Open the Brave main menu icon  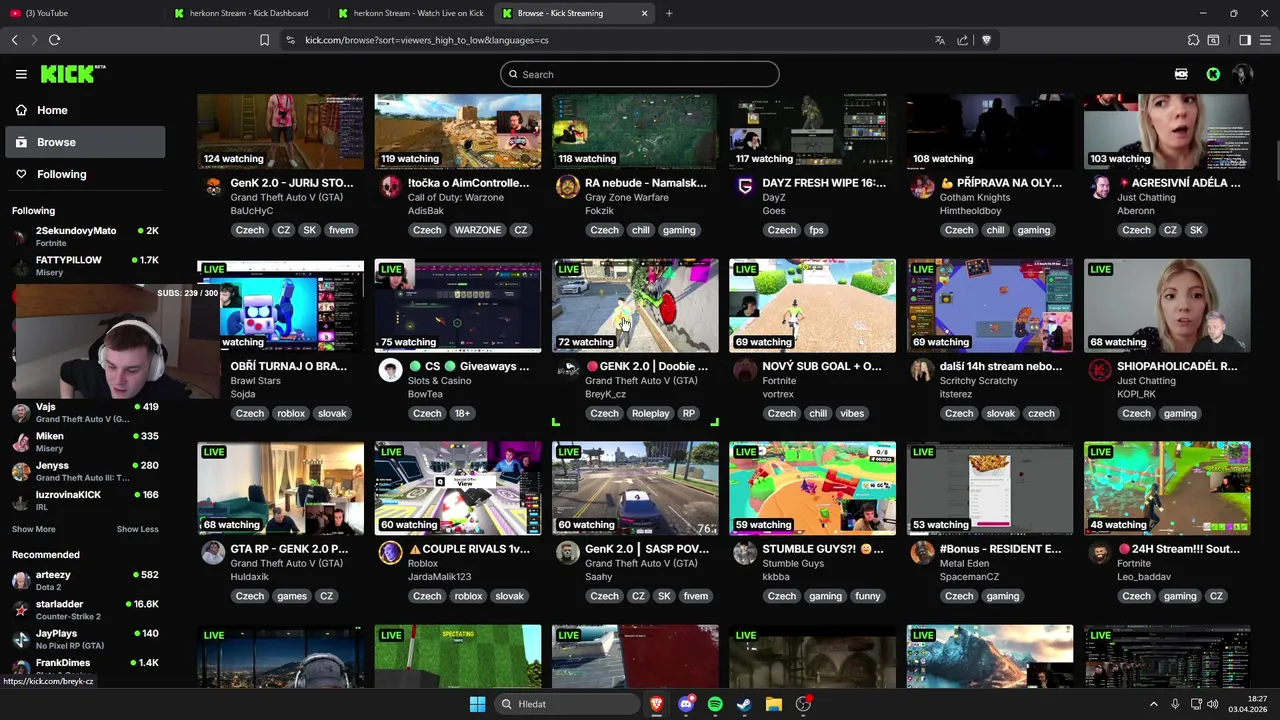click(1266, 40)
